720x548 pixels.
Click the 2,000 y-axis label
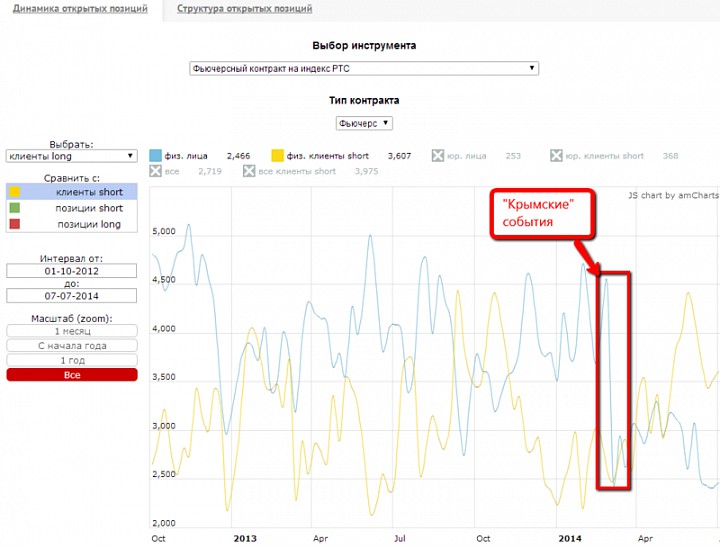click(164, 523)
